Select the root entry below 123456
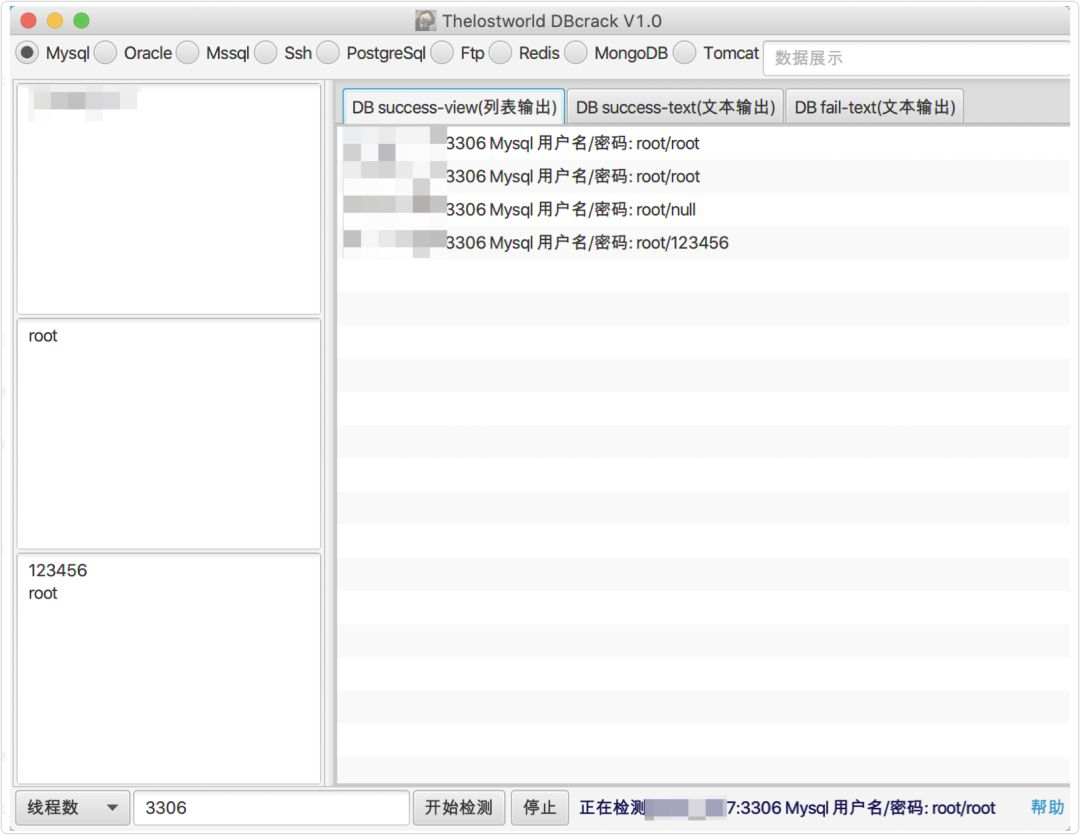The height and width of the screenshot is (835, 1080). (x=43, y=593)
